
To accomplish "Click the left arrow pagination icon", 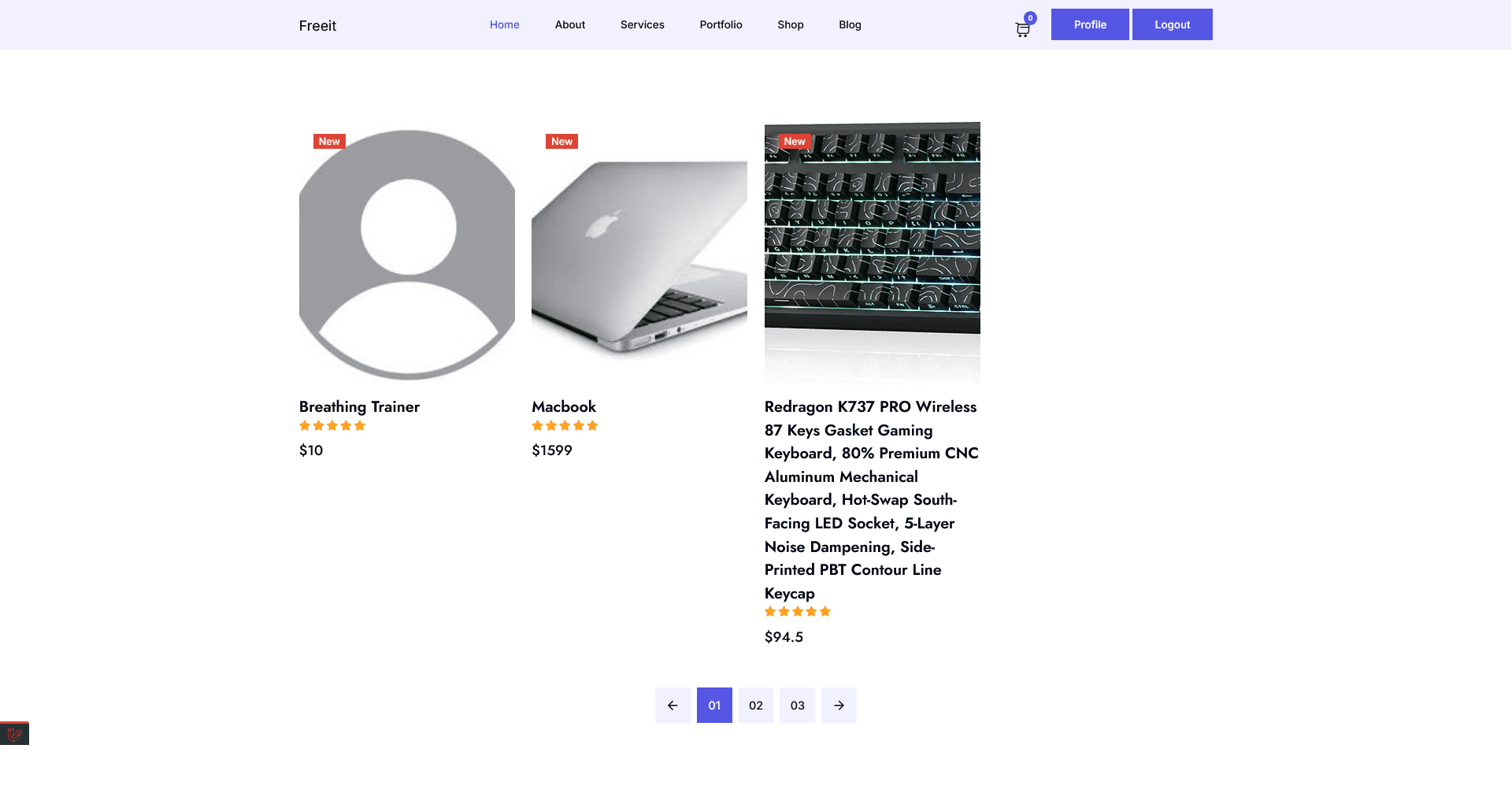I will click(672, 705).
